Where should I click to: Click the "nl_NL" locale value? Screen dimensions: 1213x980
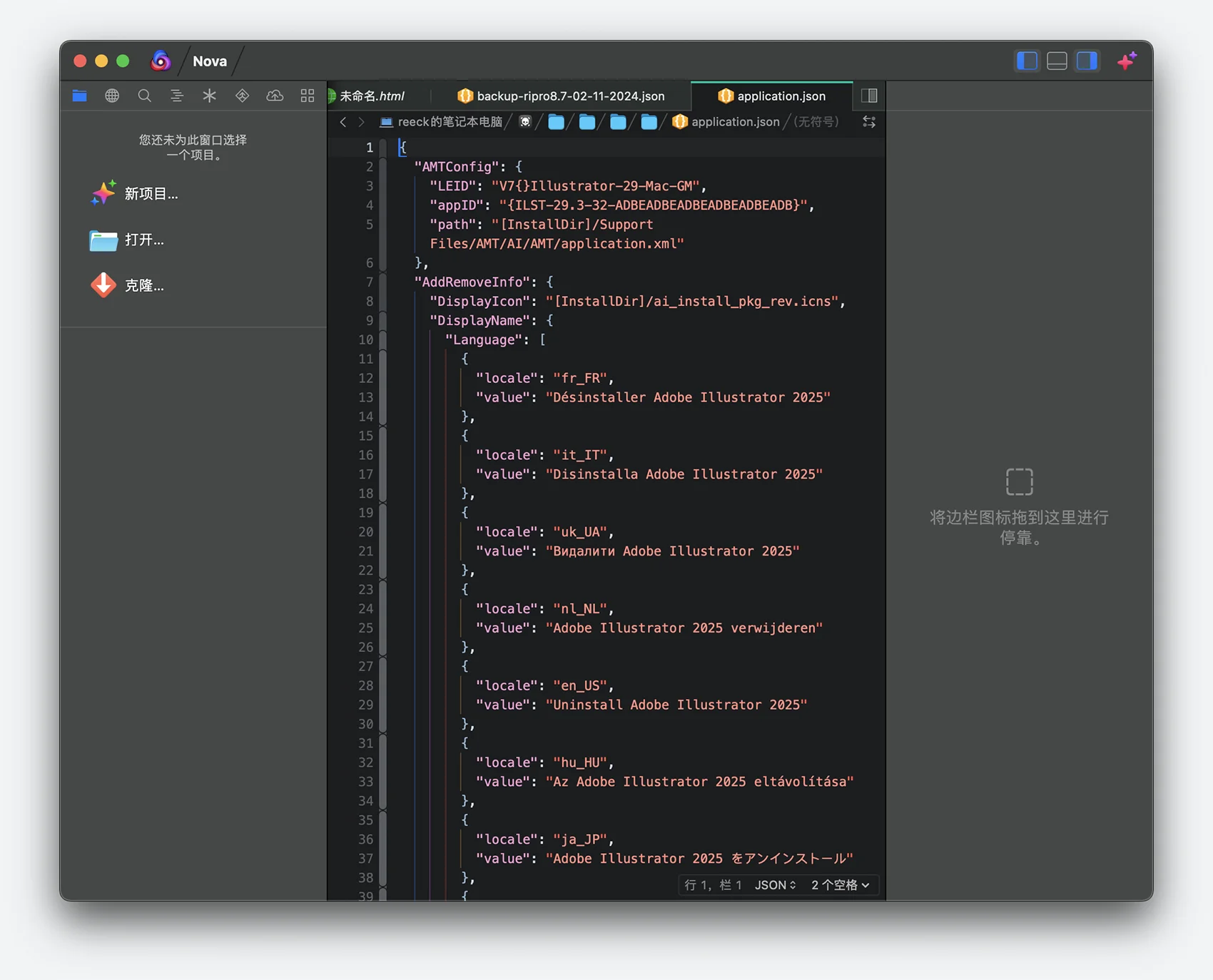click(580, 609)
